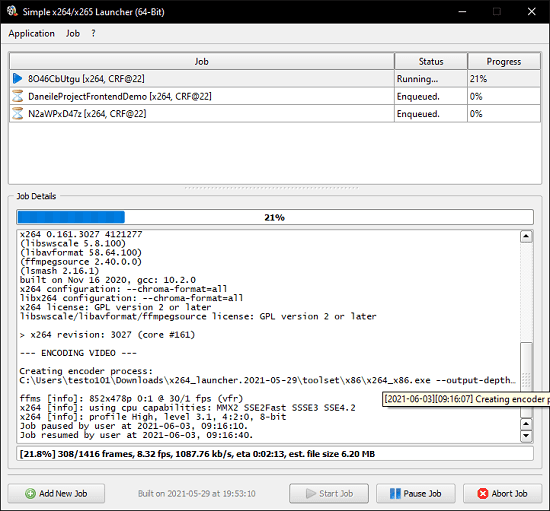Click log line 'Creating encoder process:'
The image size is (550, 511).
click(x=86, y=371)
